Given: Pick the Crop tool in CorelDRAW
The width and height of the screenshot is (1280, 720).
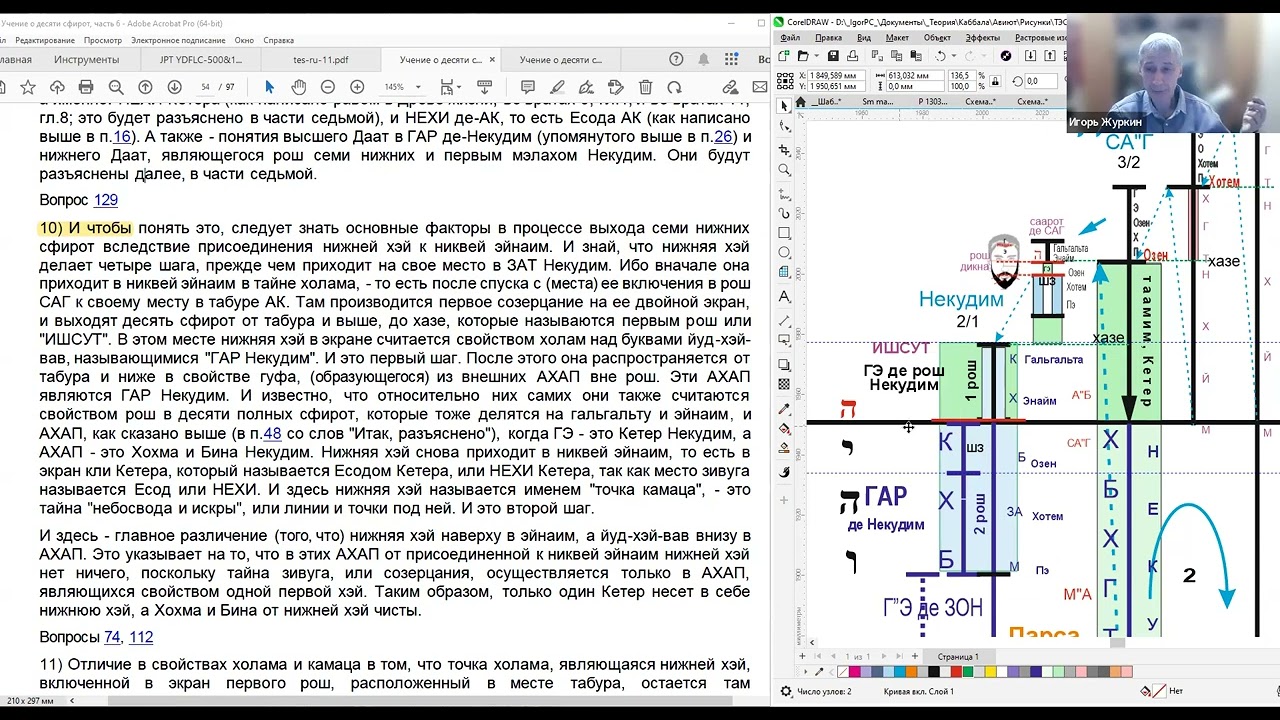Looking at the screenshot, I should [x=785, y=149].
